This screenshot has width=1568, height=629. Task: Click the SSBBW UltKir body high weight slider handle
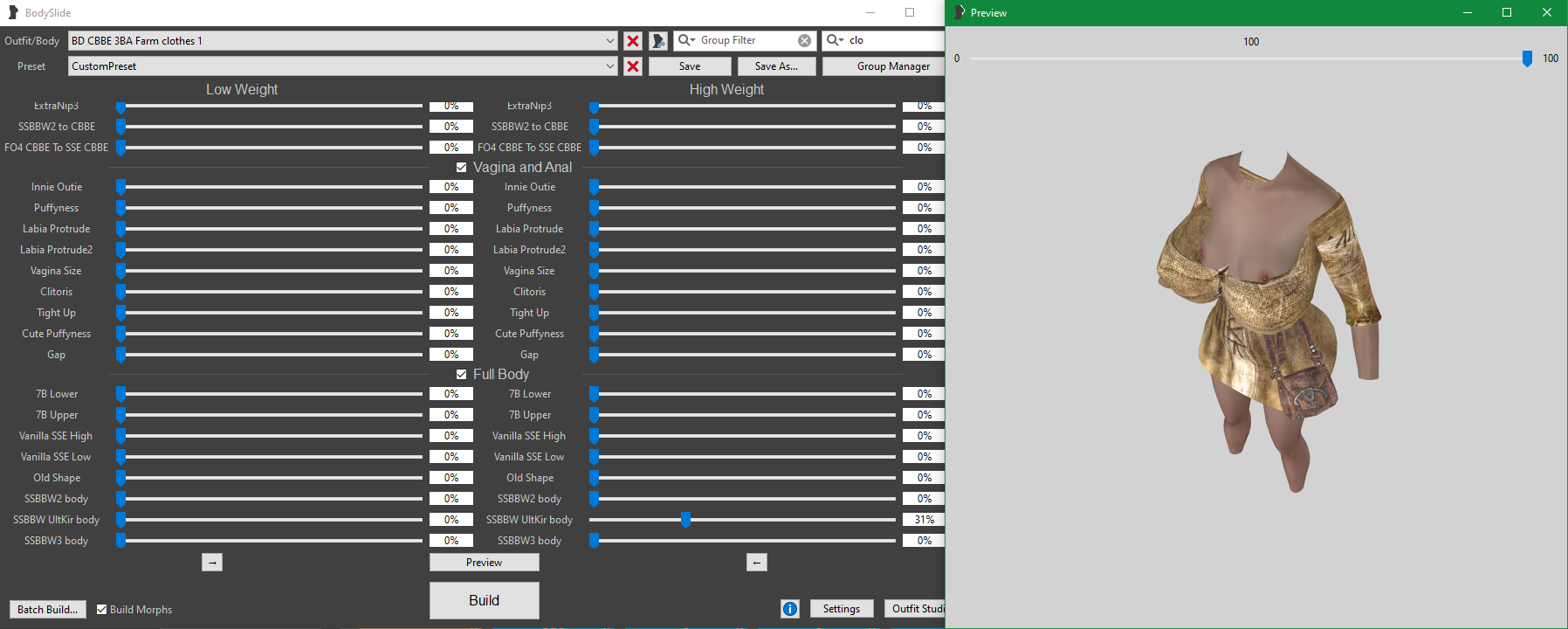click(685, 520)
